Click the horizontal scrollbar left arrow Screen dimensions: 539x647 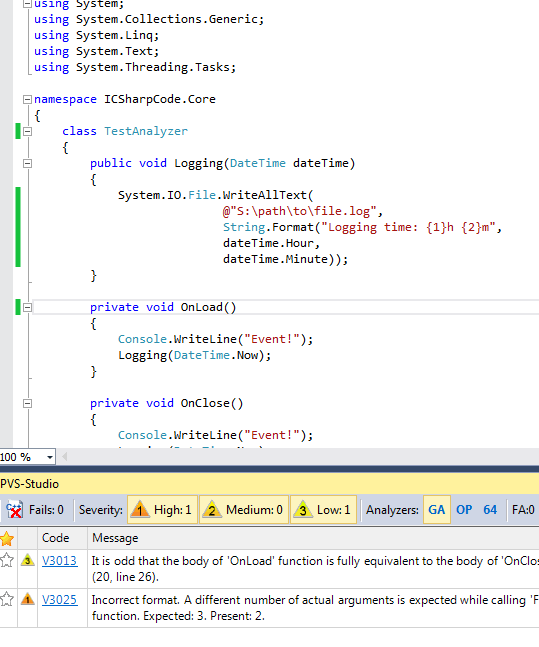pyautogui.click(x=64, y=457)
